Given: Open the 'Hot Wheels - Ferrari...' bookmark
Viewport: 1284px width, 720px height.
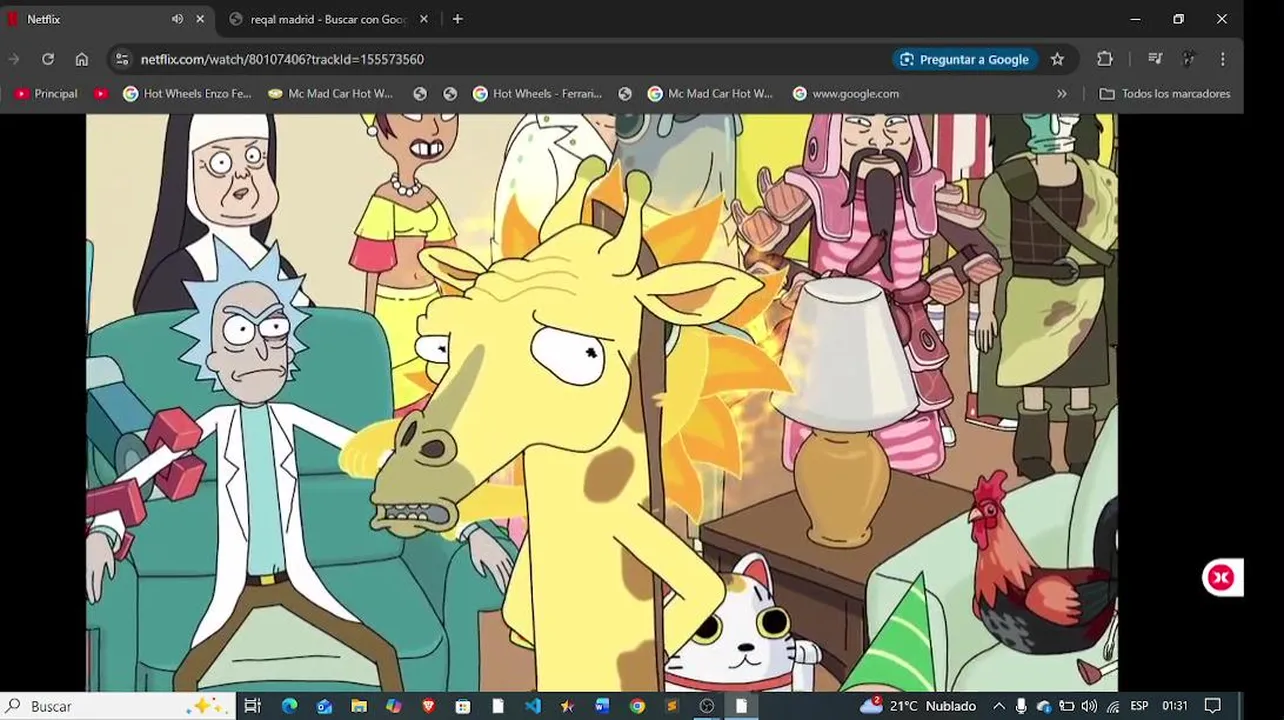Looking at the screenshot, I should click(x=537, y=93).
